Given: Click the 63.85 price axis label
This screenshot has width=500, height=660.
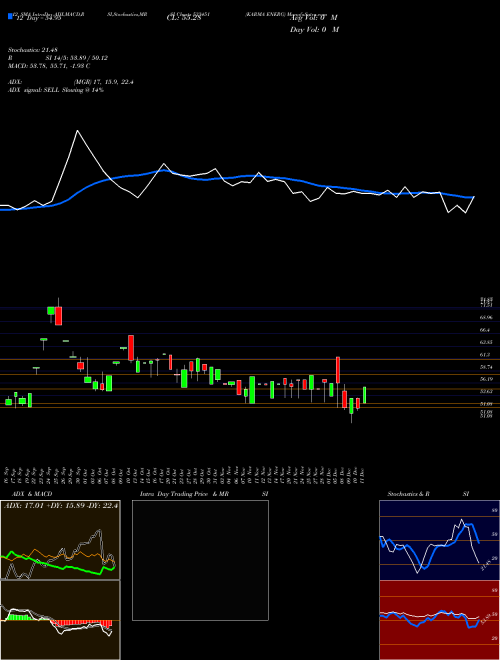Looking at the screenshot, I should pyautogui.click(x=486, y=343).
